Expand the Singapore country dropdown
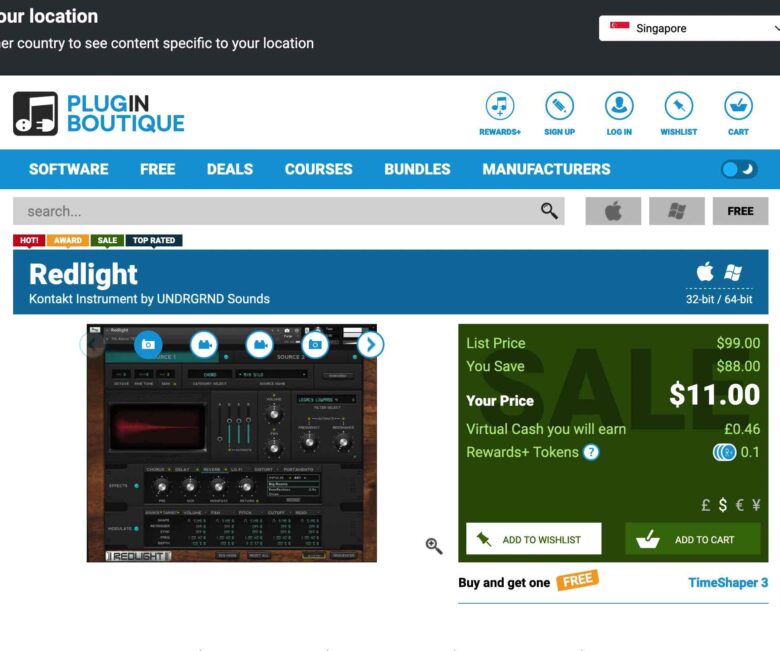The width and height of the screenshot is (780, 651). click(x=689, y=28)
